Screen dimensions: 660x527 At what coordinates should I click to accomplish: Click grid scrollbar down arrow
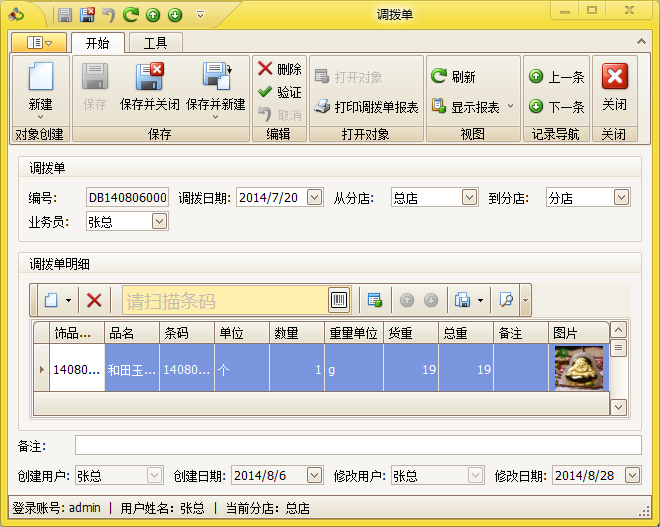pos(618,407)
